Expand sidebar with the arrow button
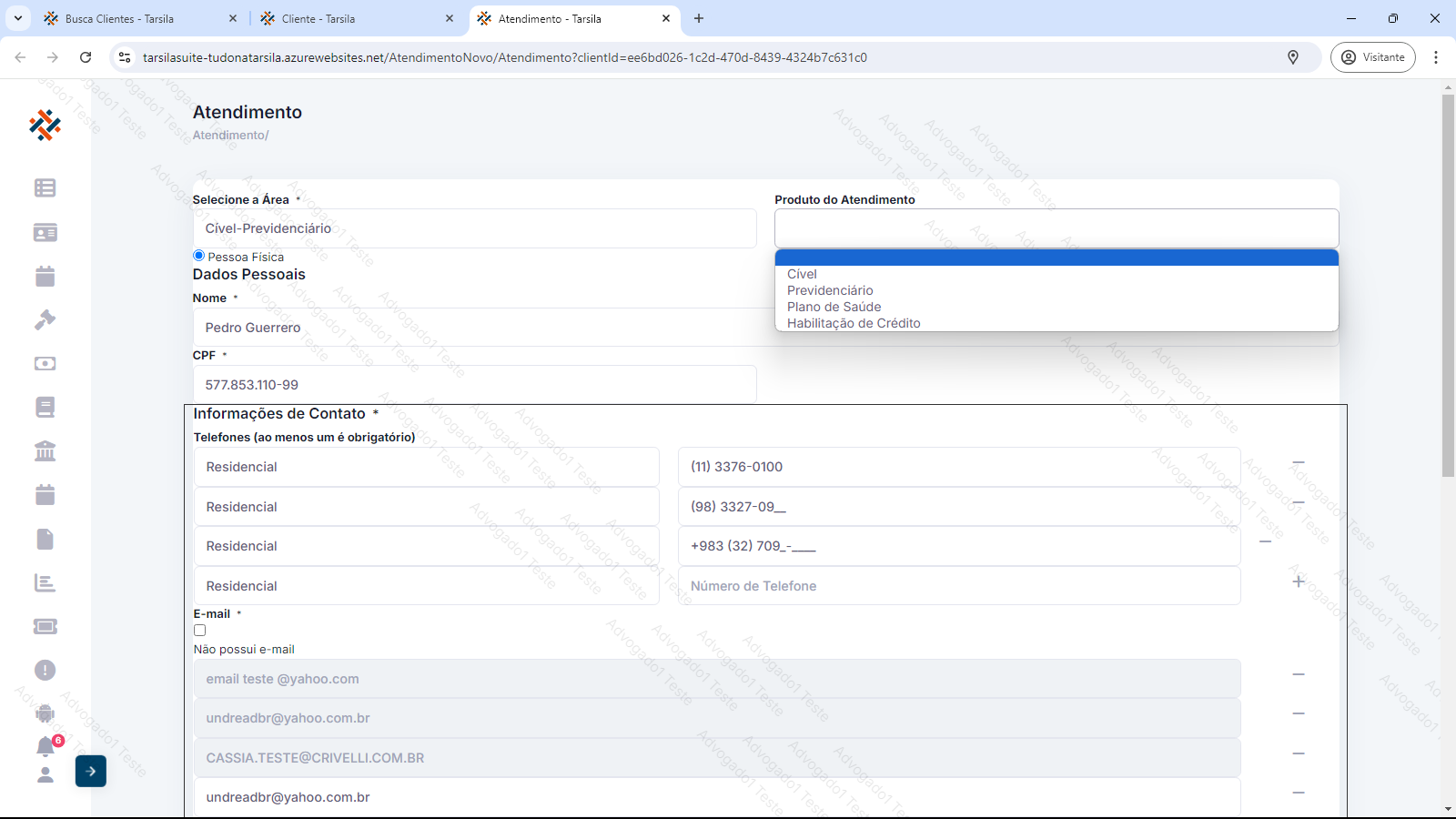The height and width of the screenshot is (819, 1456). 91,771
